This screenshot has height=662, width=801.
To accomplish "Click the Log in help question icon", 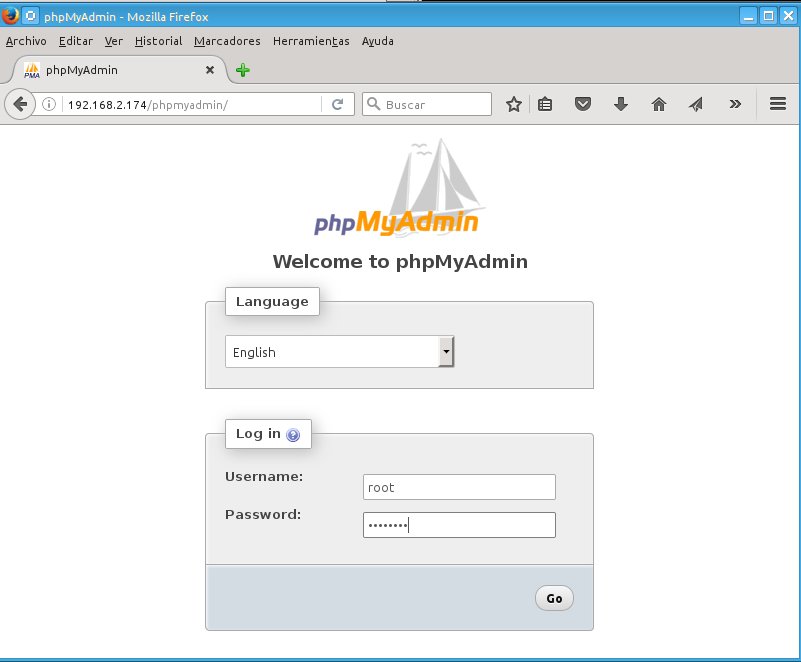I will pyautogui.click(x=293, y=435).
